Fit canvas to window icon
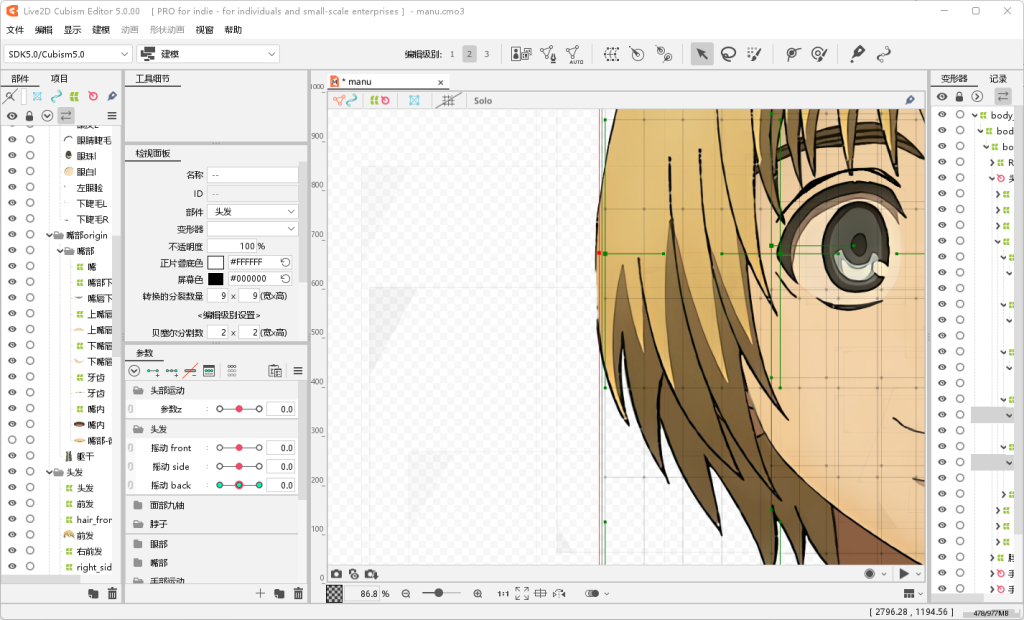 click(522, 594)
